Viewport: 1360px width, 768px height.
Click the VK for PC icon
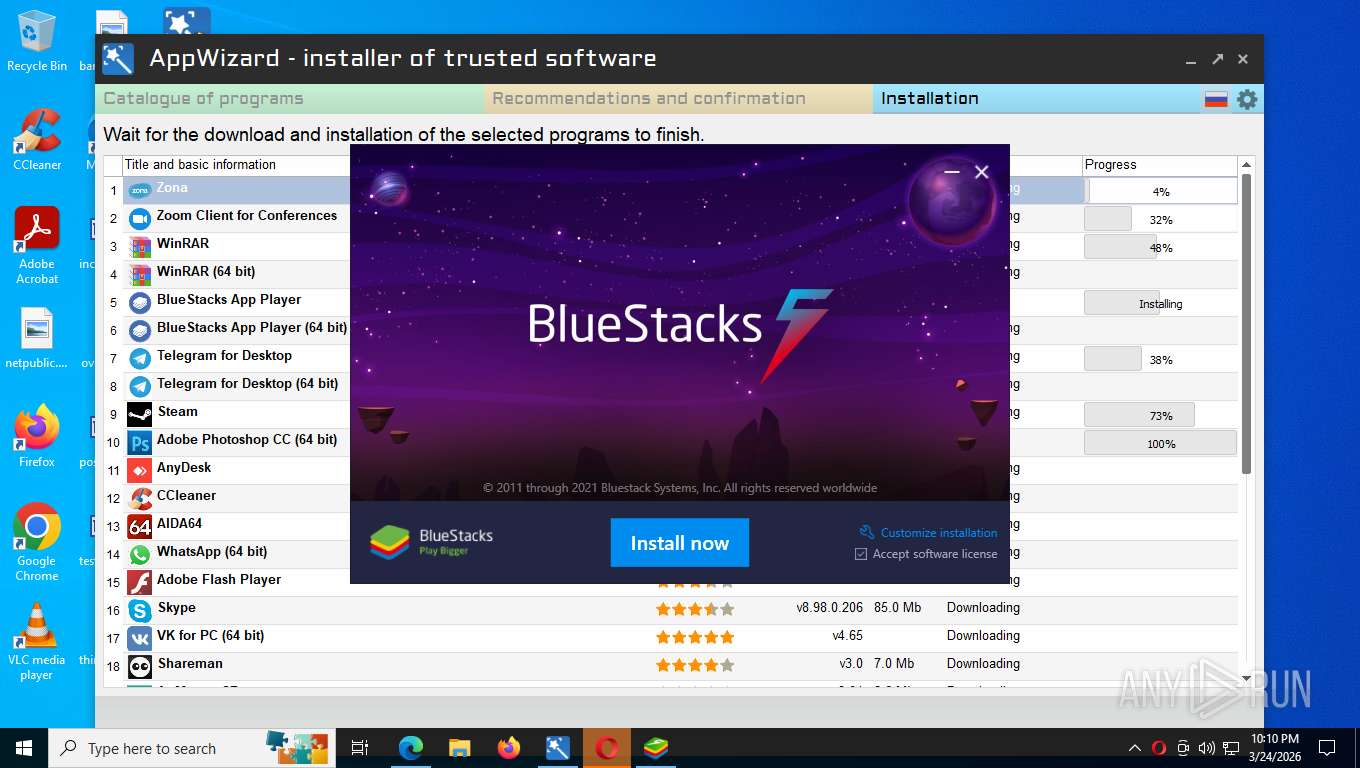coord(140,638)
